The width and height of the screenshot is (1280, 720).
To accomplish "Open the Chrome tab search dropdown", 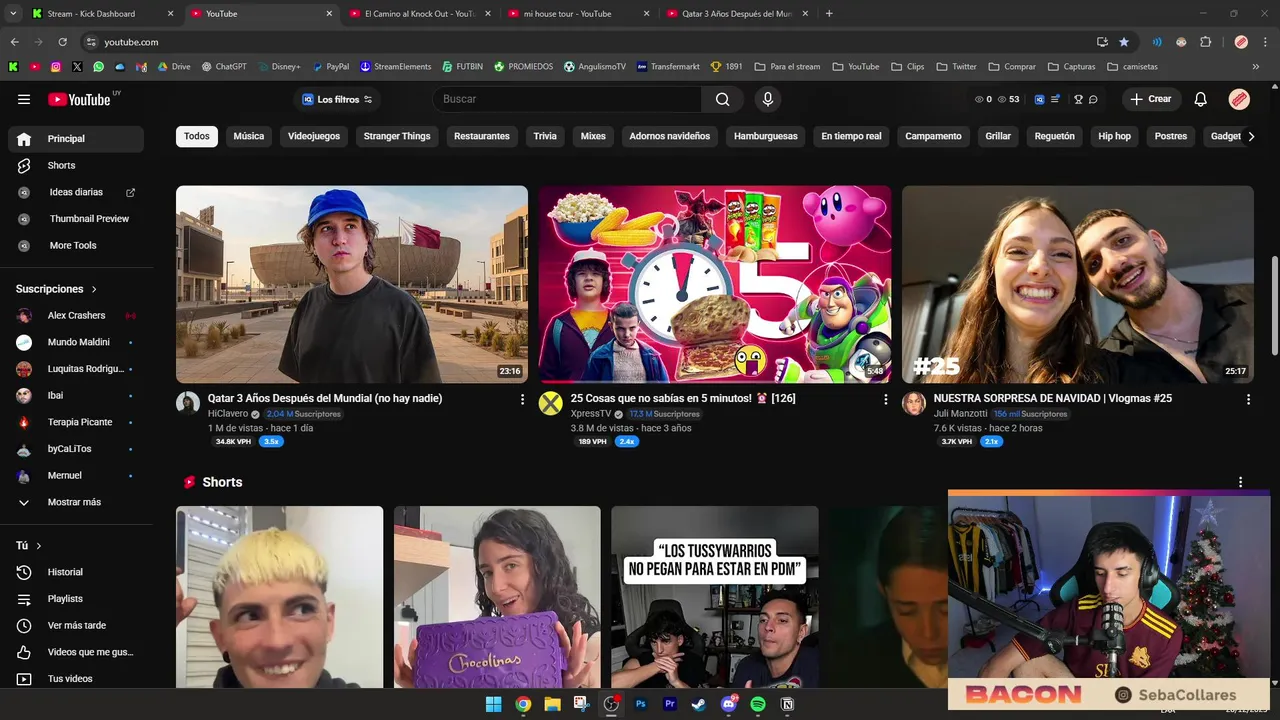I will [13, 14].
